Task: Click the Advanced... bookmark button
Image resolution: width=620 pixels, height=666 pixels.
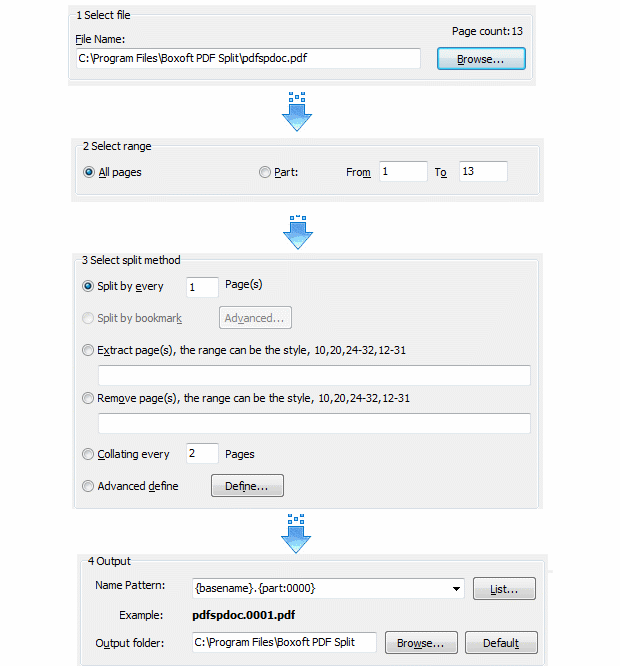Action: click(x=255, y=318)
